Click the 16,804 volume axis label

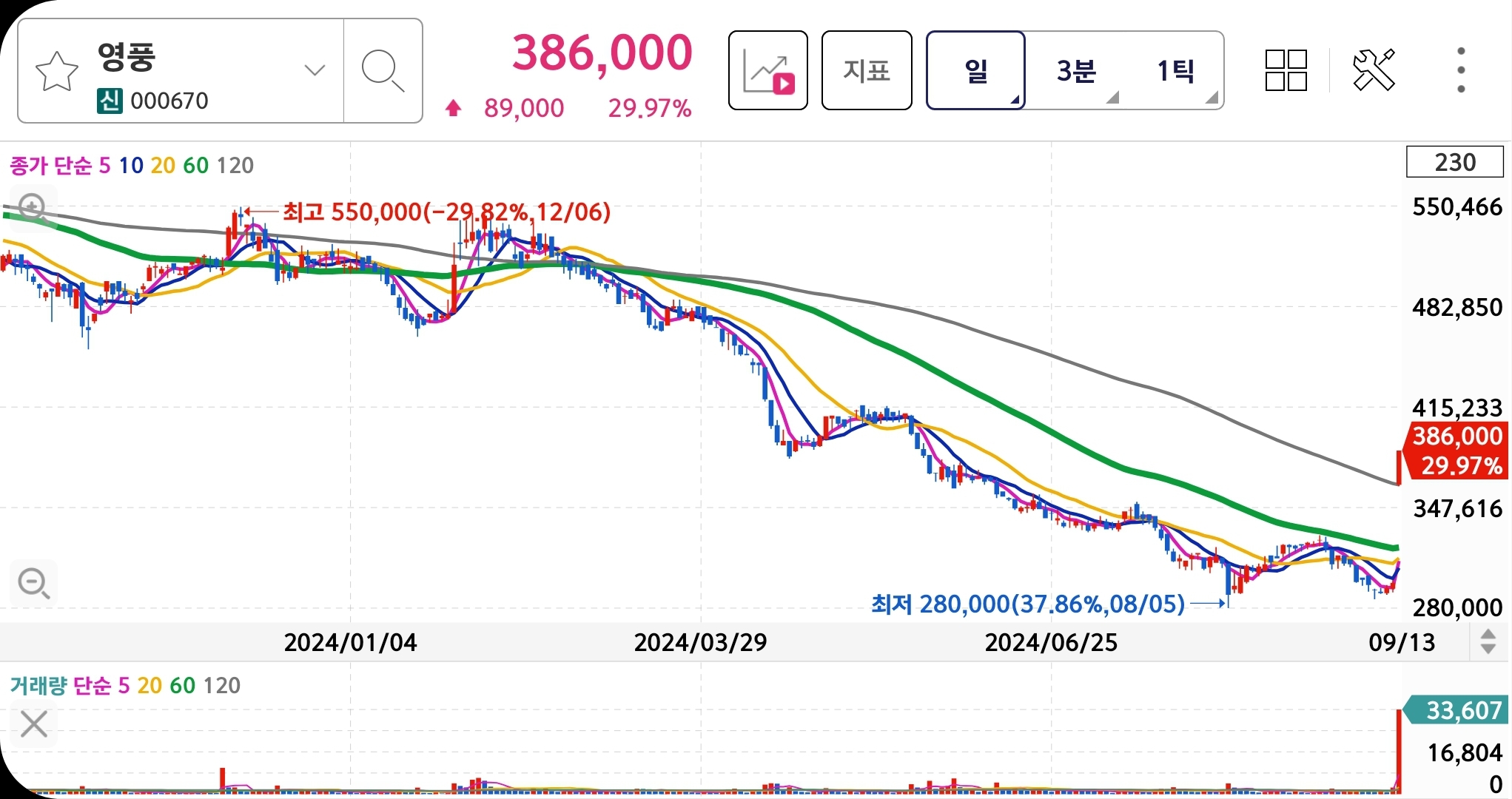(x=1465, y=752)
